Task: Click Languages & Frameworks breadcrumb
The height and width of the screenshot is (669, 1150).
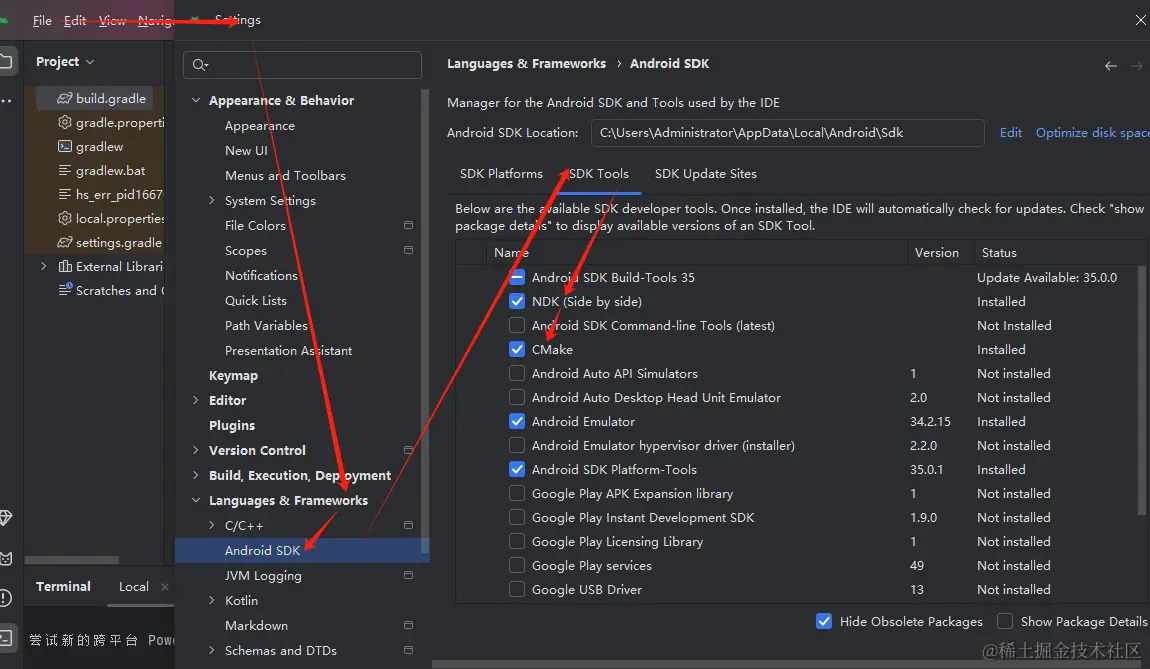Action: 527,64
